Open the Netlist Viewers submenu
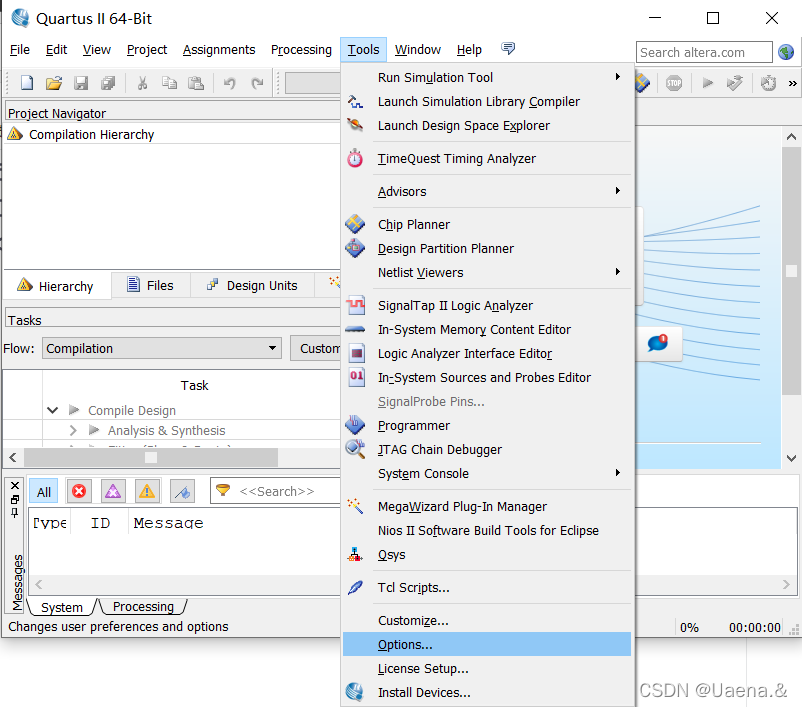 coord(486,273)
